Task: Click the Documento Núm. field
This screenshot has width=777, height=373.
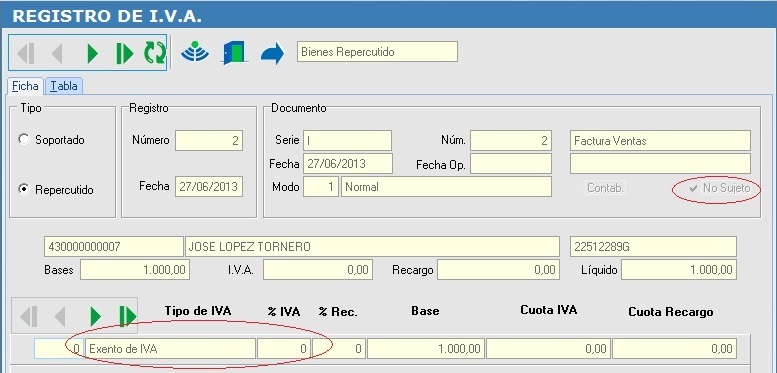Action: (x=511, y=141)
